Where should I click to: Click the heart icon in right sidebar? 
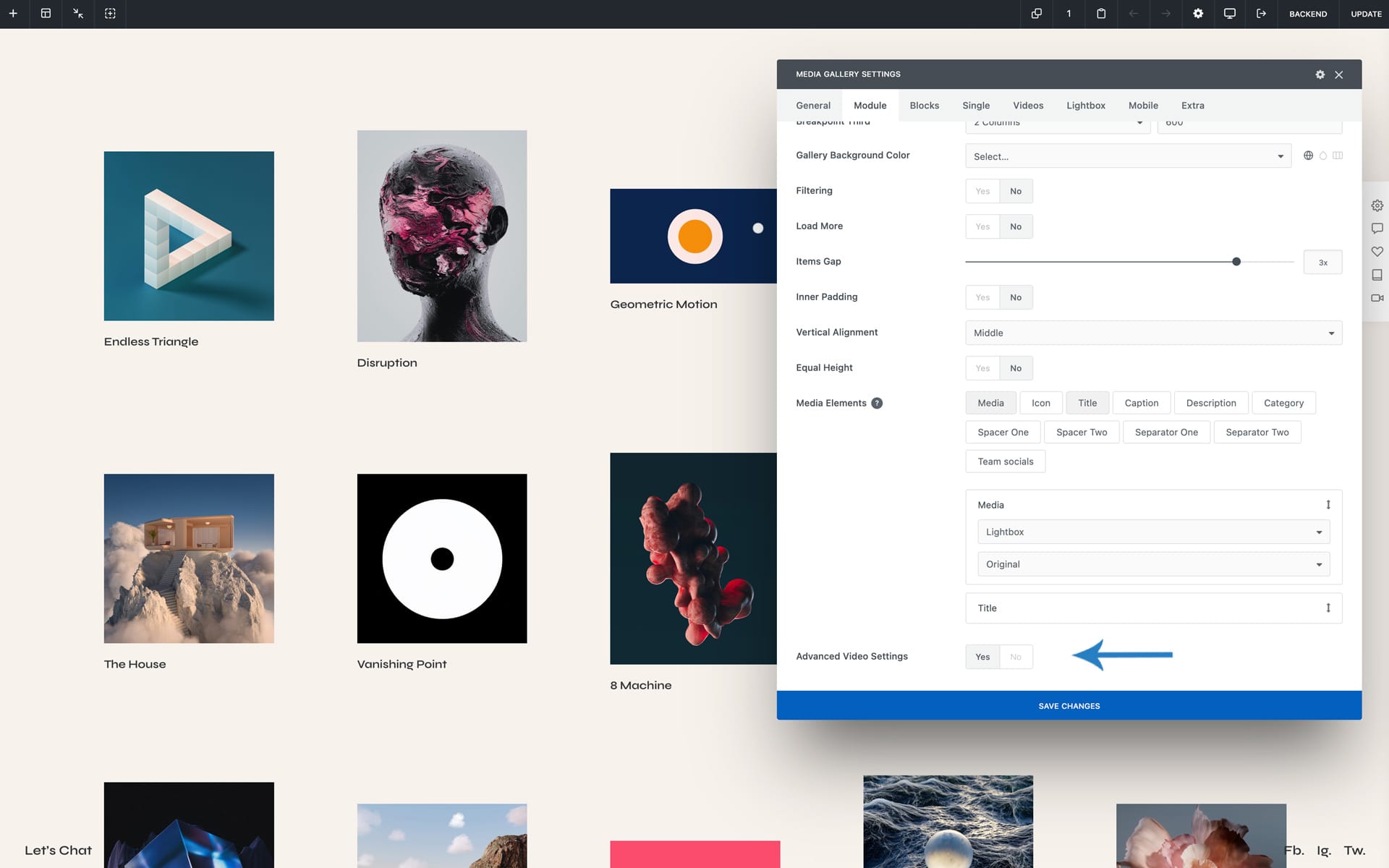point(1377,252)
